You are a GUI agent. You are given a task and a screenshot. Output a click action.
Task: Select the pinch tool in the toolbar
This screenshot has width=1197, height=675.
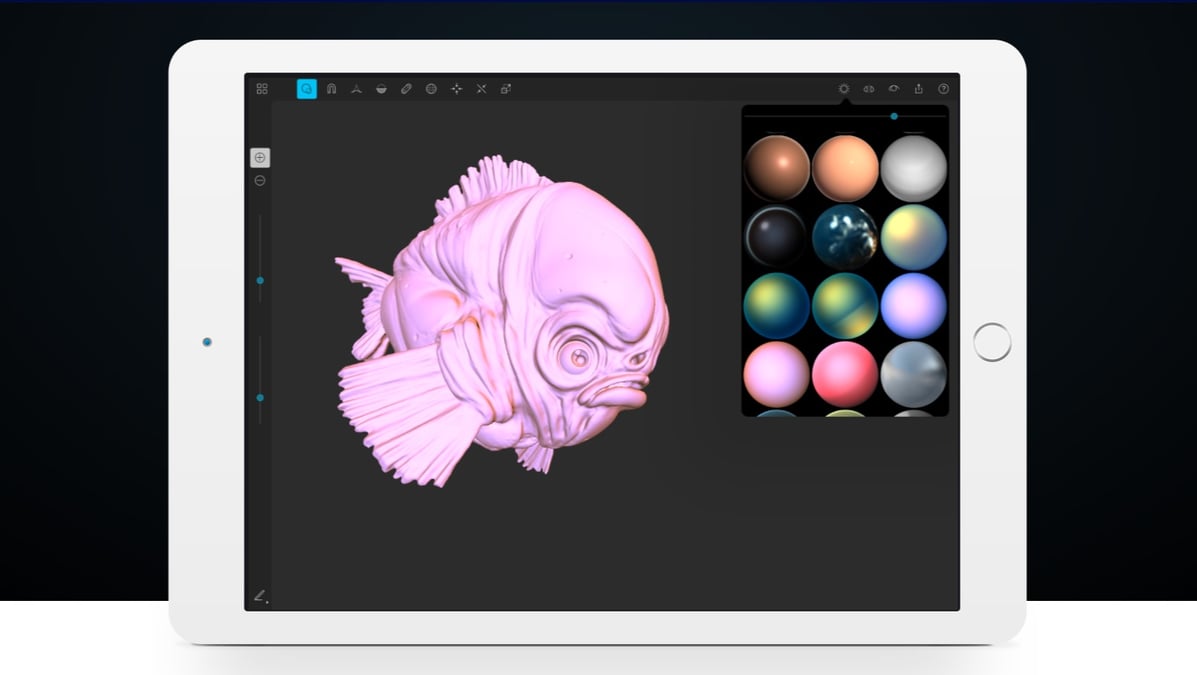356,89
